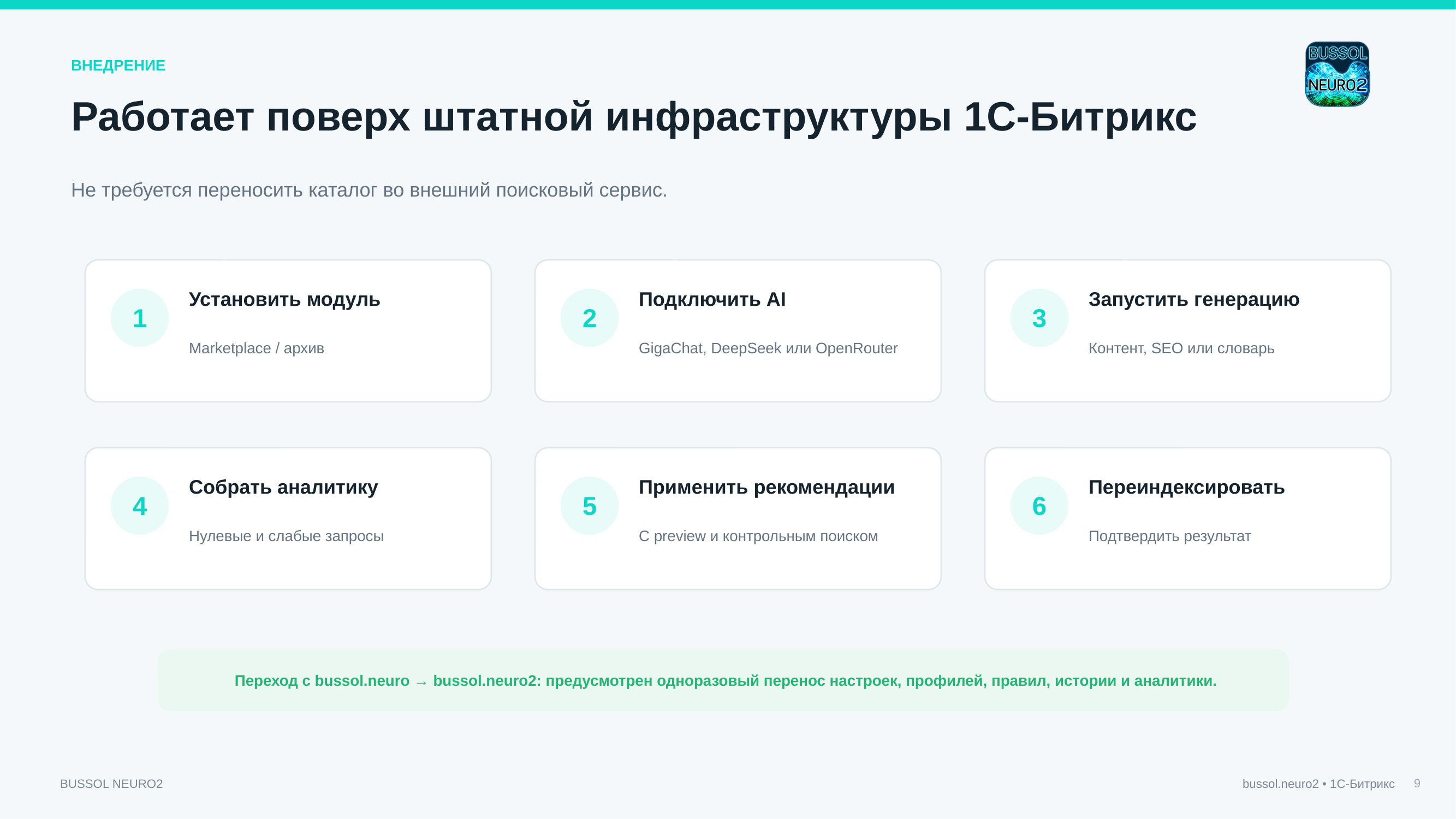
Task: Select the step 3 number circle
Action: tap(1039, 318)
